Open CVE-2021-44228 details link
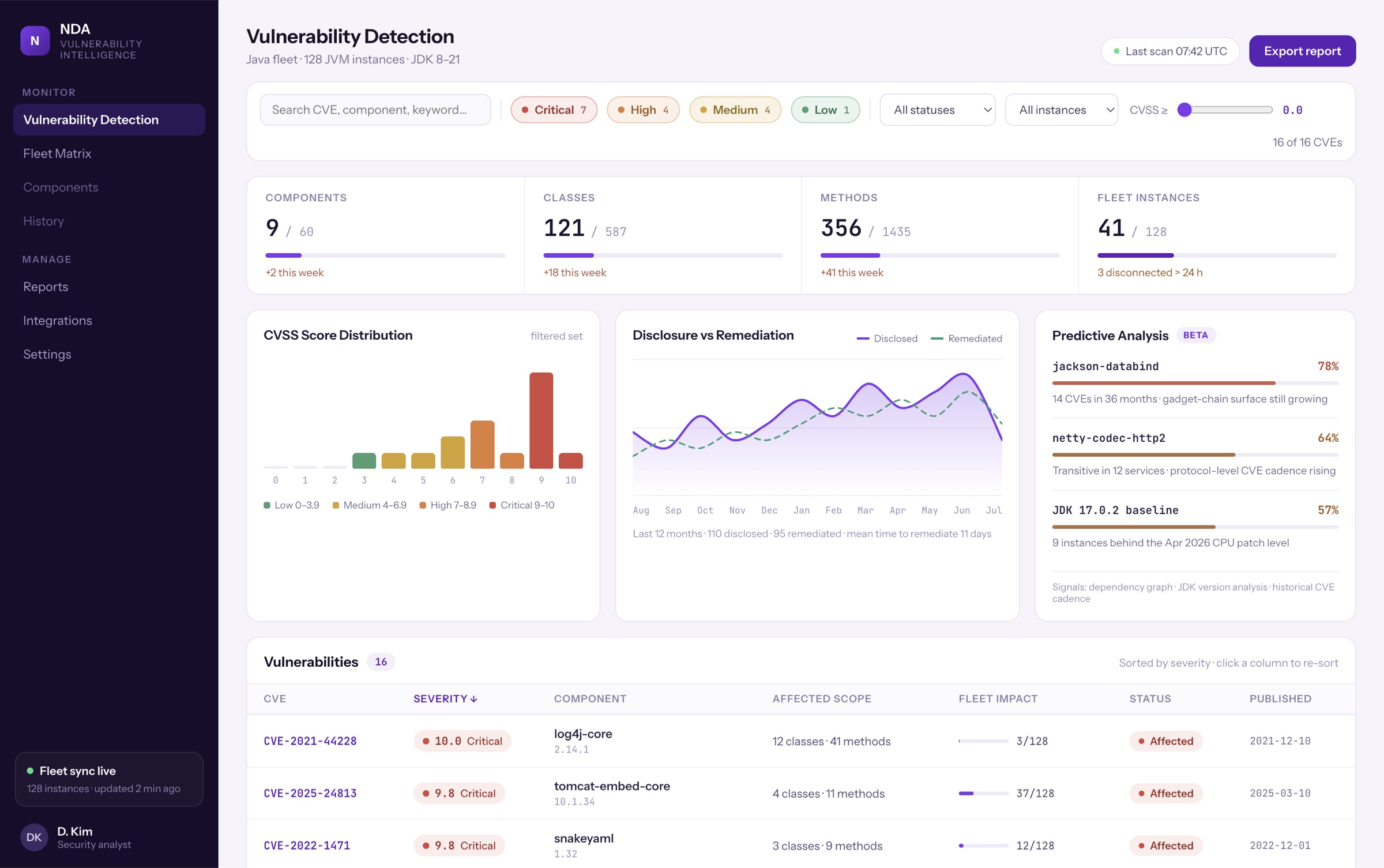 [310, 741]
